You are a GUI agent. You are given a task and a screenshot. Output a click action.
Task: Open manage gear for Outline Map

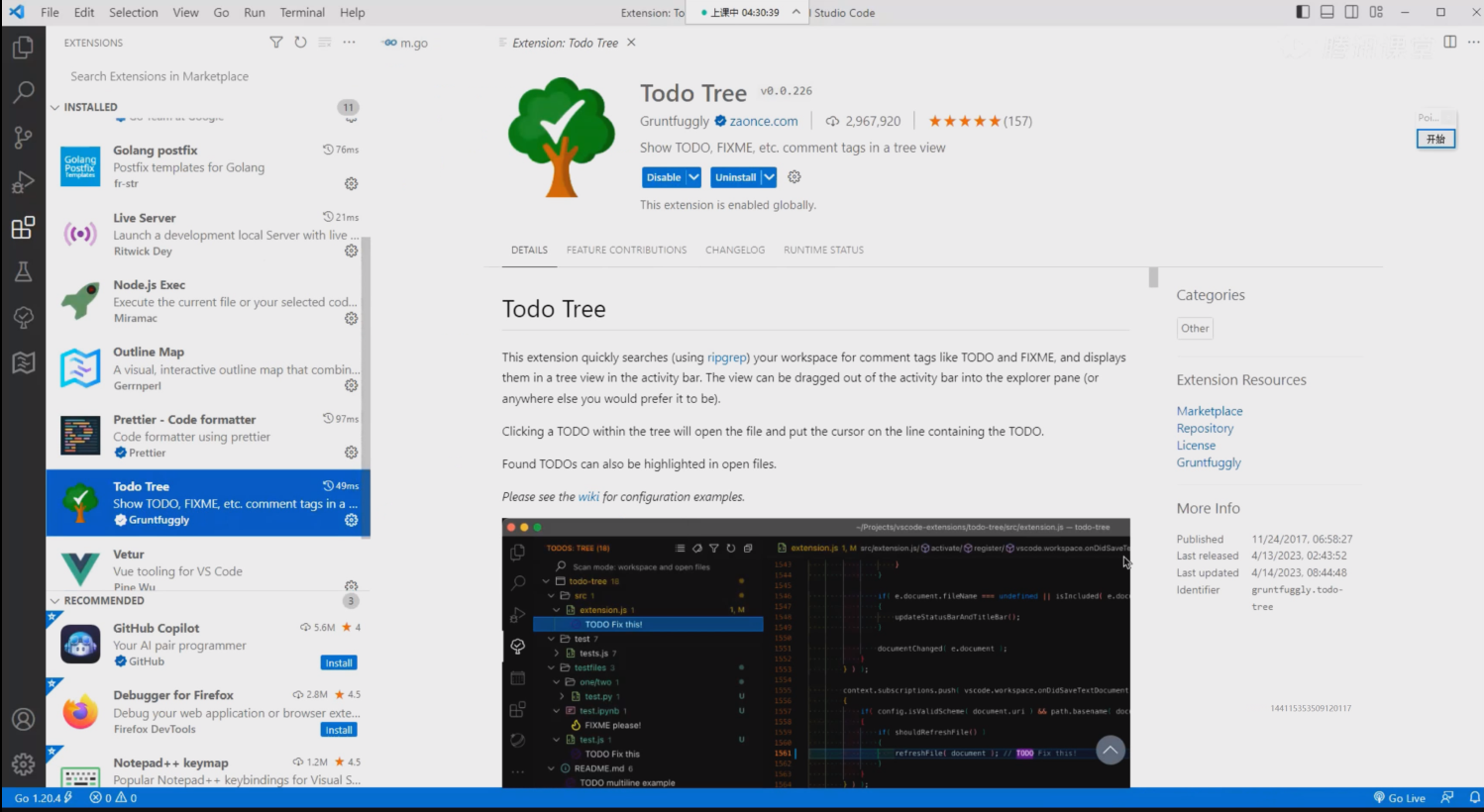coord(351,386)
